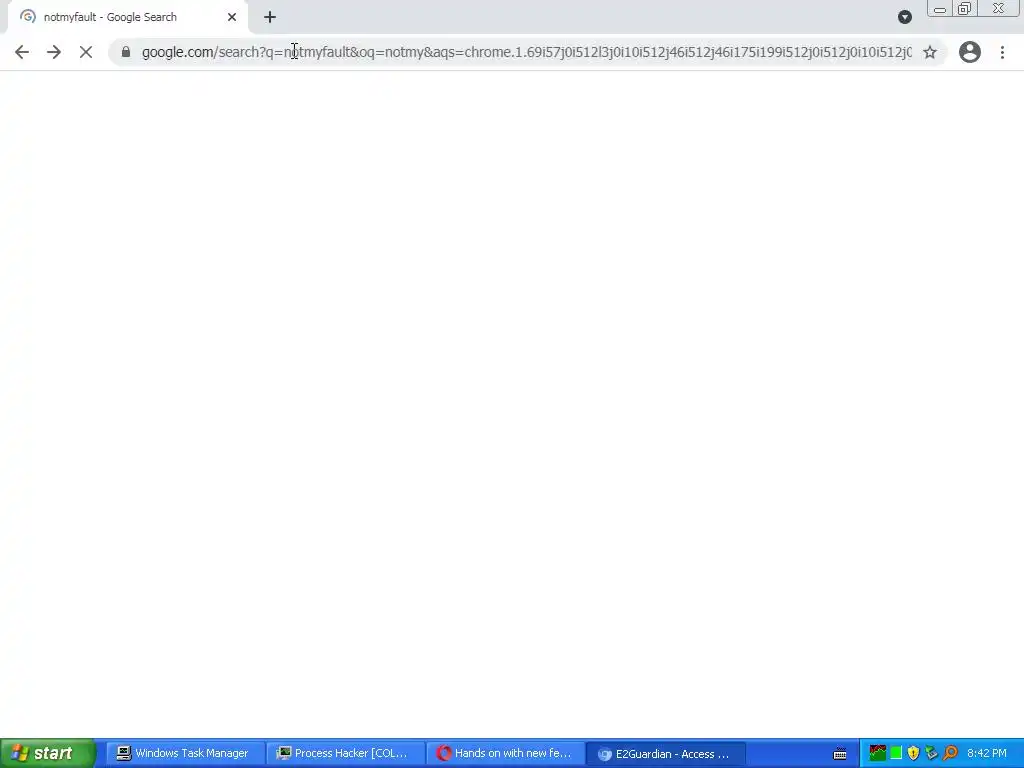Go back to the previous page
Screen dimensions: 1024x768
click(22, 52)
